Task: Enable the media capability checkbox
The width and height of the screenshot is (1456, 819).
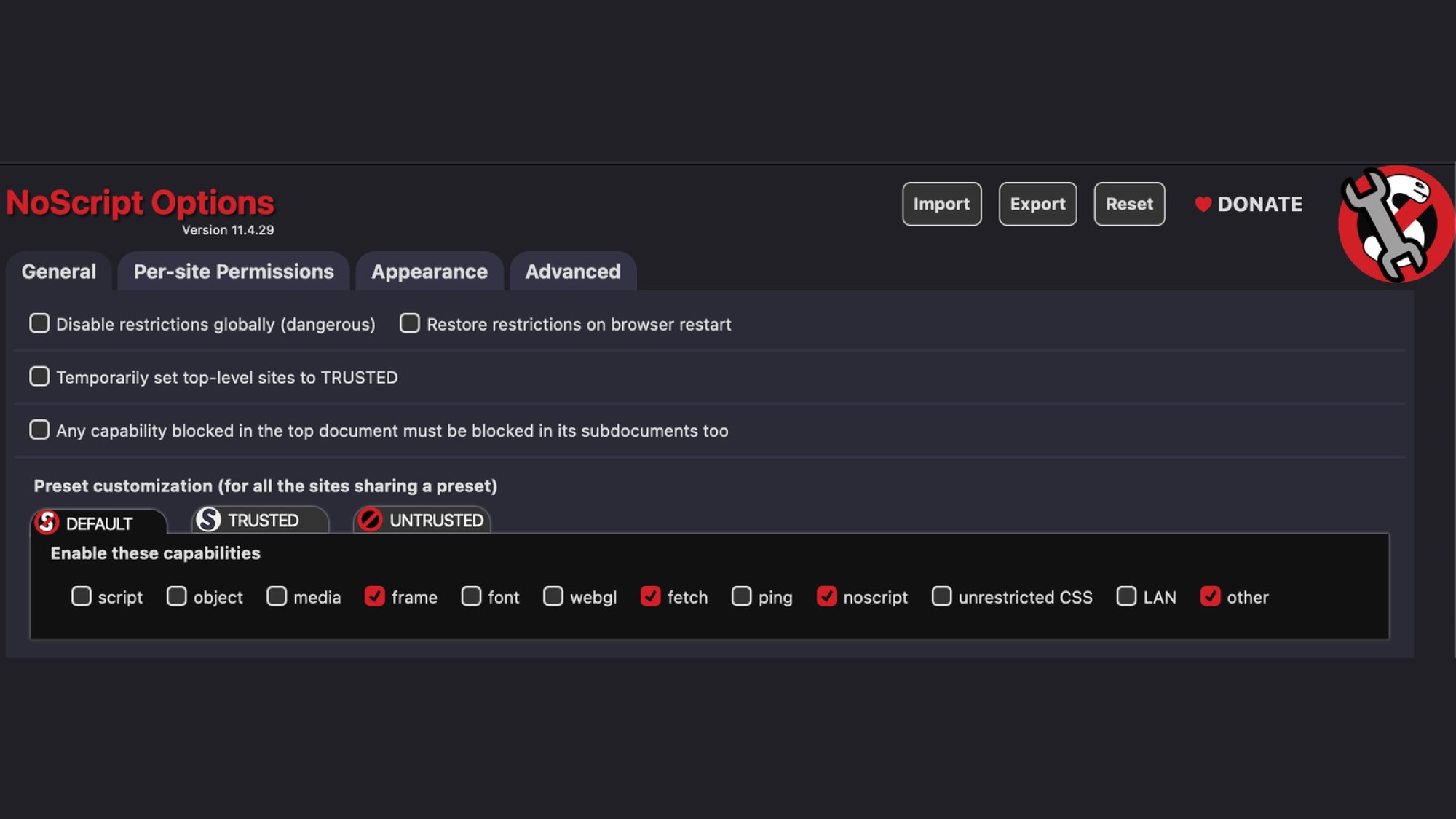Action: pyautogui.click(x=277, y=596)
